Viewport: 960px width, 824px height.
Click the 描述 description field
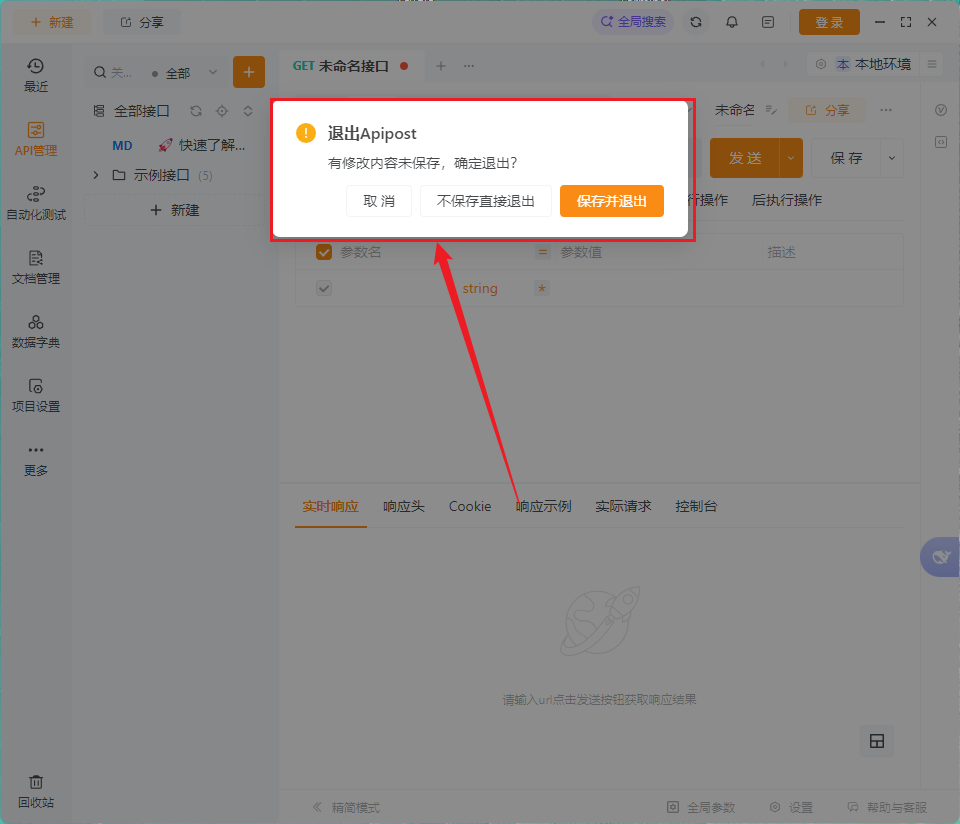tap(831, 252)
